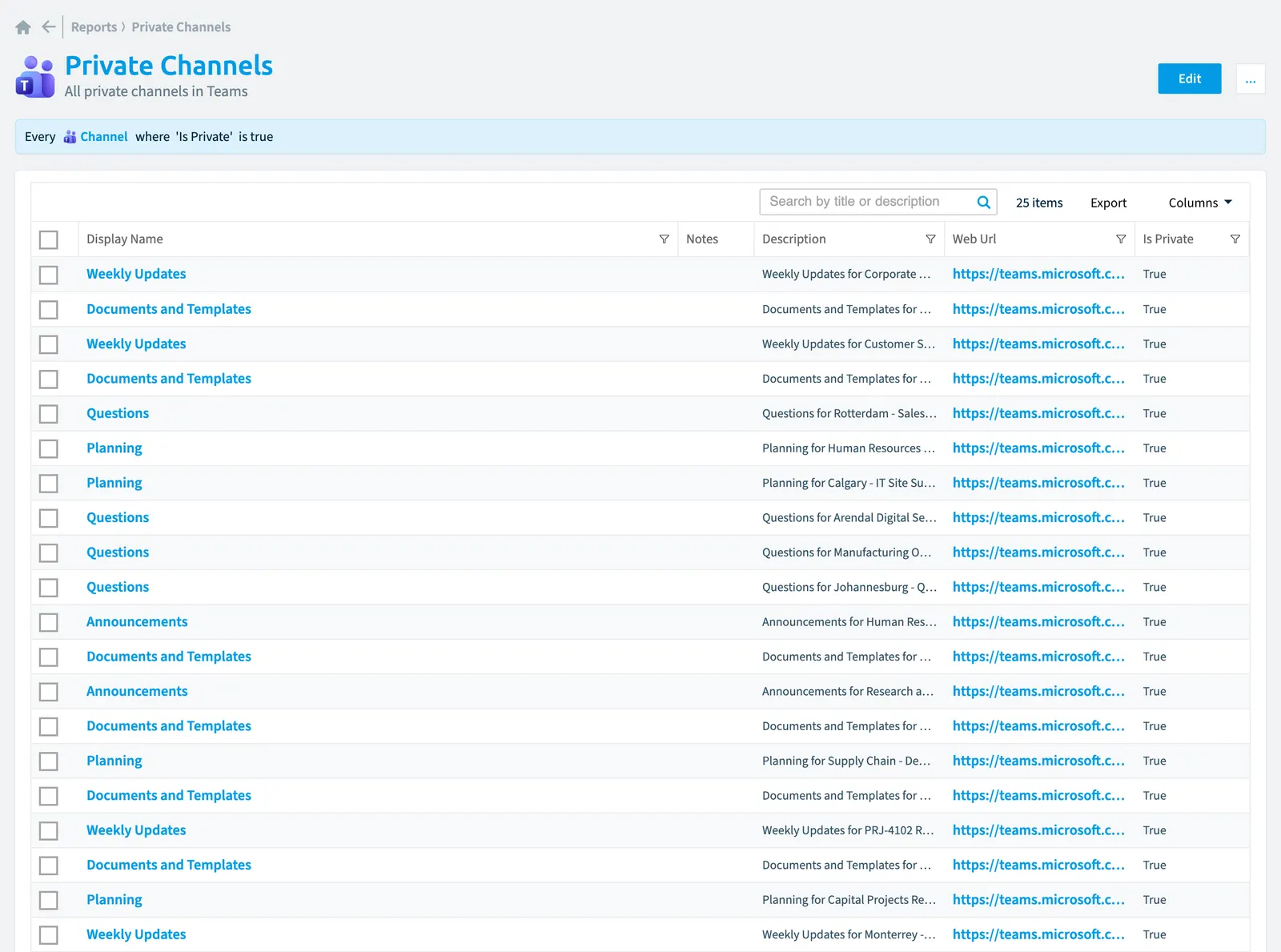
Task: Click the Private Channels page title
Action: pyautogui.click(x=169, y=66)
